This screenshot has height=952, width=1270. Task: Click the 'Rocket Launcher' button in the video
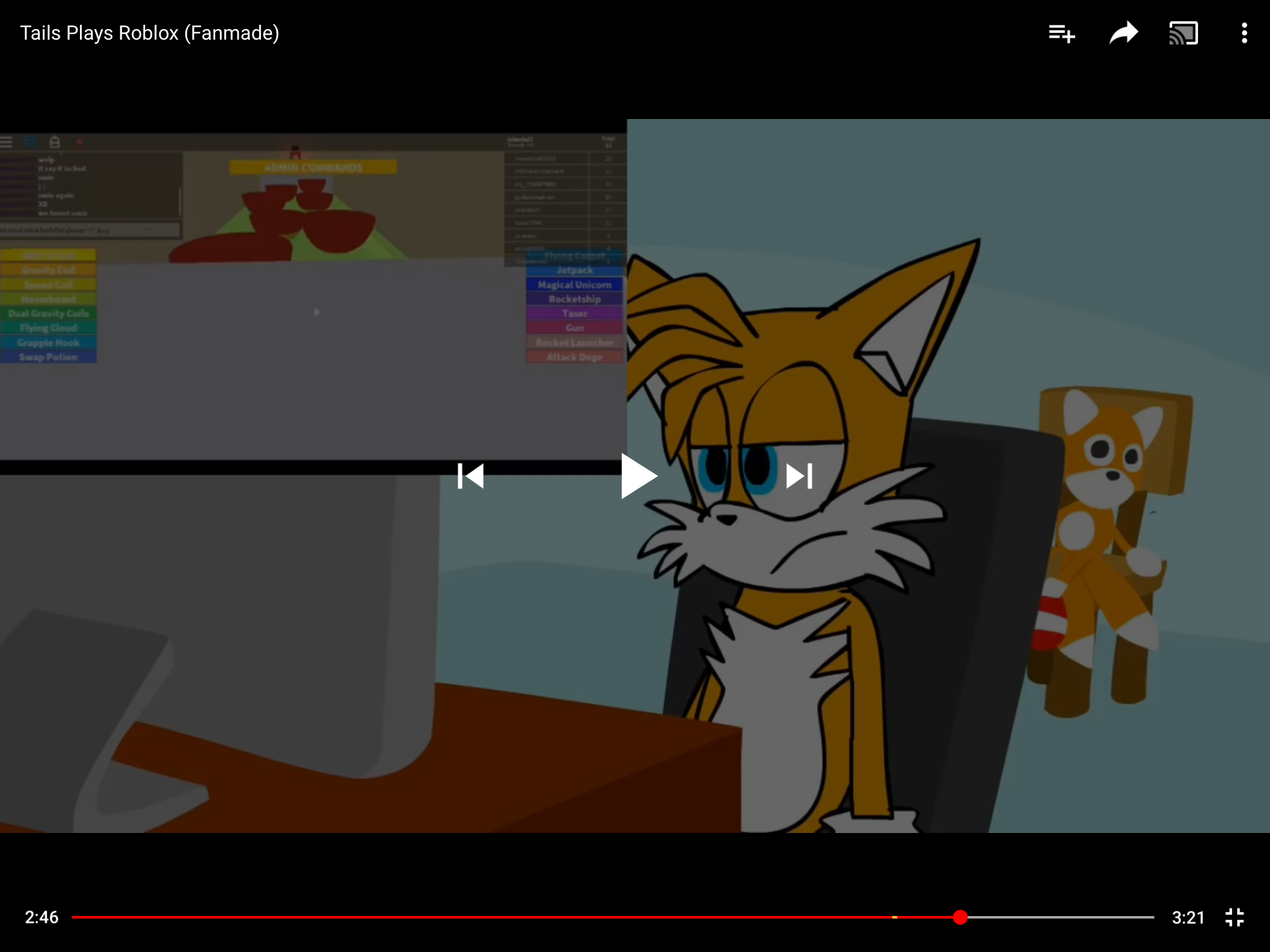tap(575, 342)
